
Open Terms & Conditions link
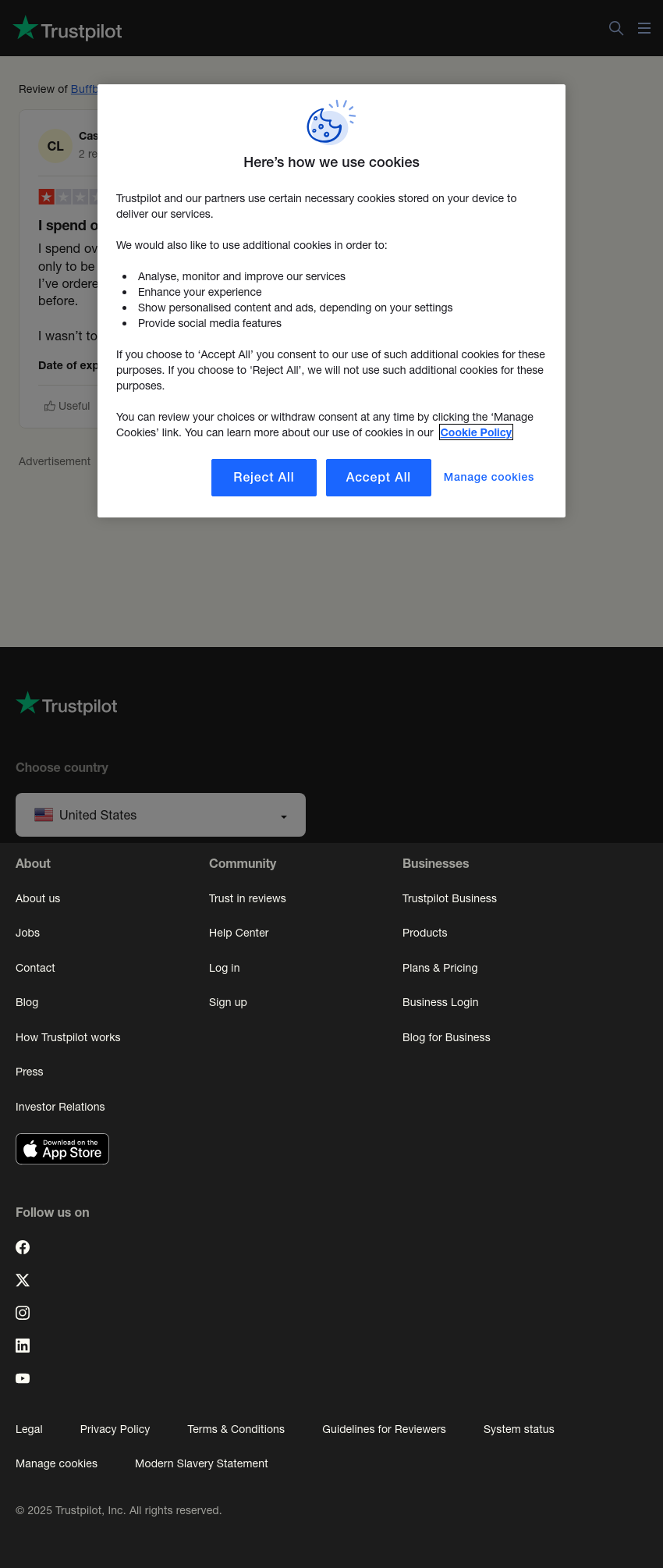pos(236,1429)
